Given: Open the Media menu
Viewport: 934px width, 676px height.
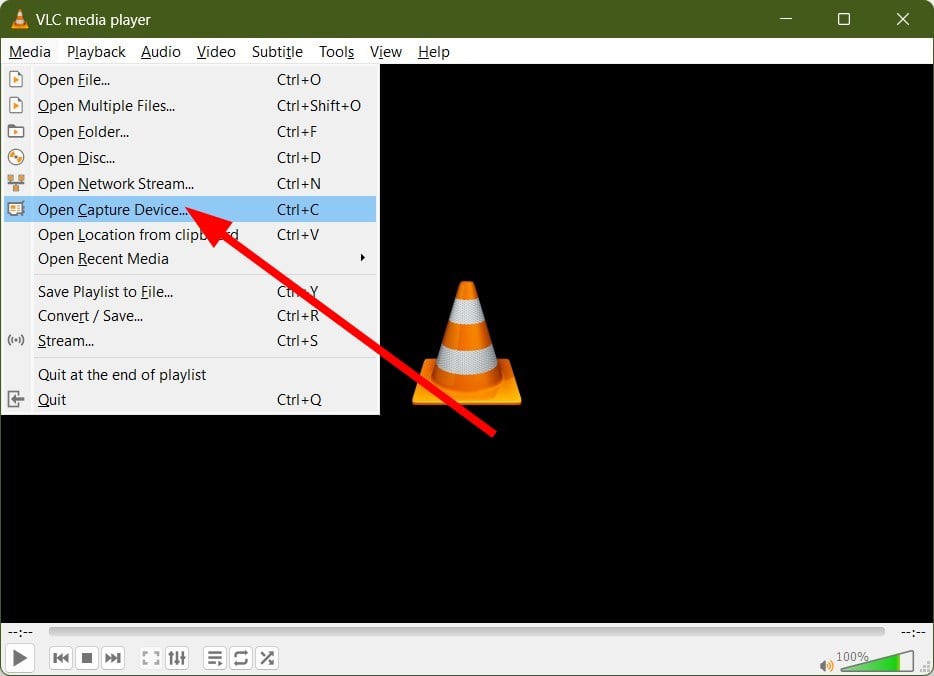Looking at the screenshot, I should pos(30,52).
